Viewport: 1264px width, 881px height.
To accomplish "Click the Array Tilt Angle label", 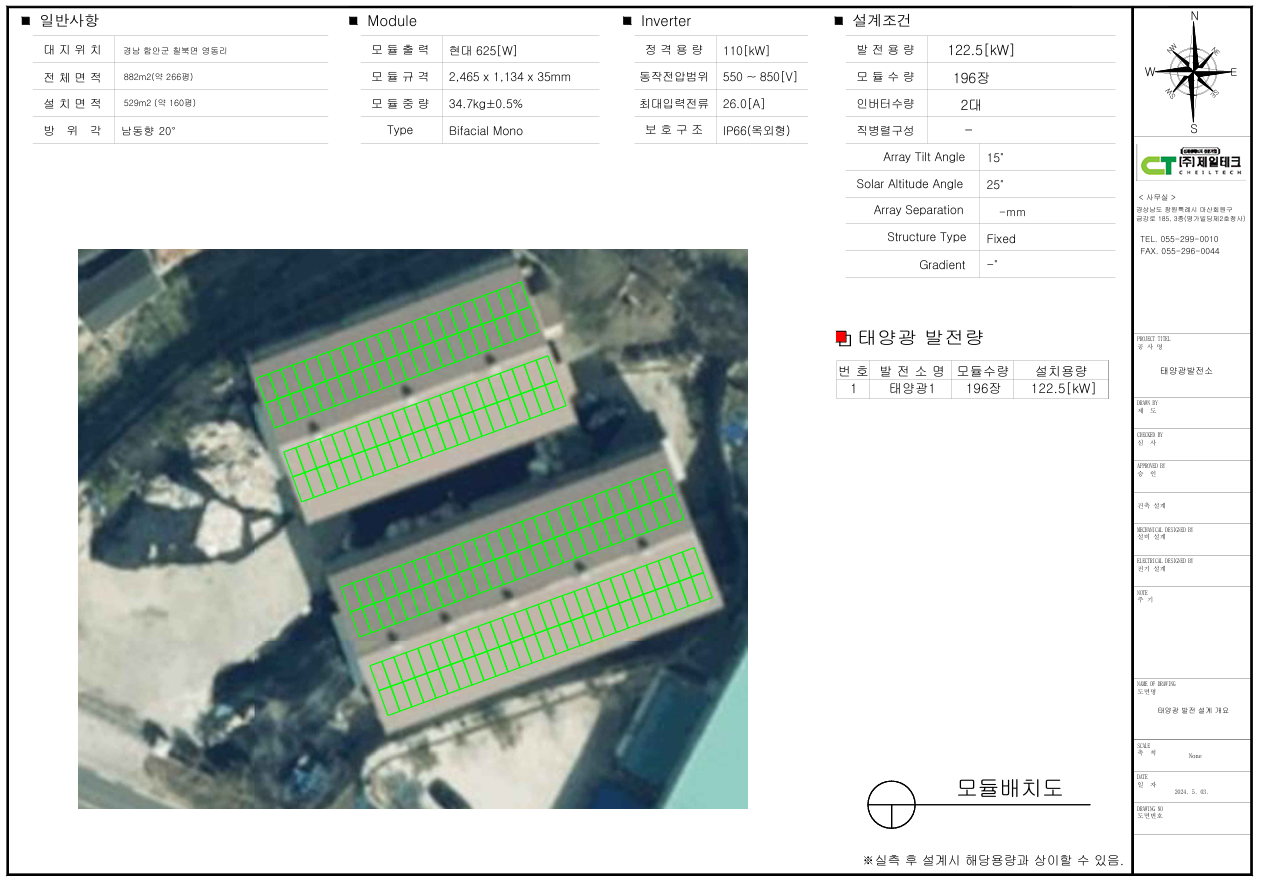I will click(923, 157).
